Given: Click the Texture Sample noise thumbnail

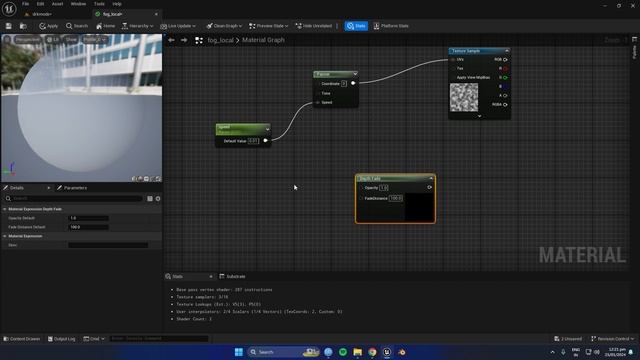Looking at the screenshot, I should tap(464, 97).
